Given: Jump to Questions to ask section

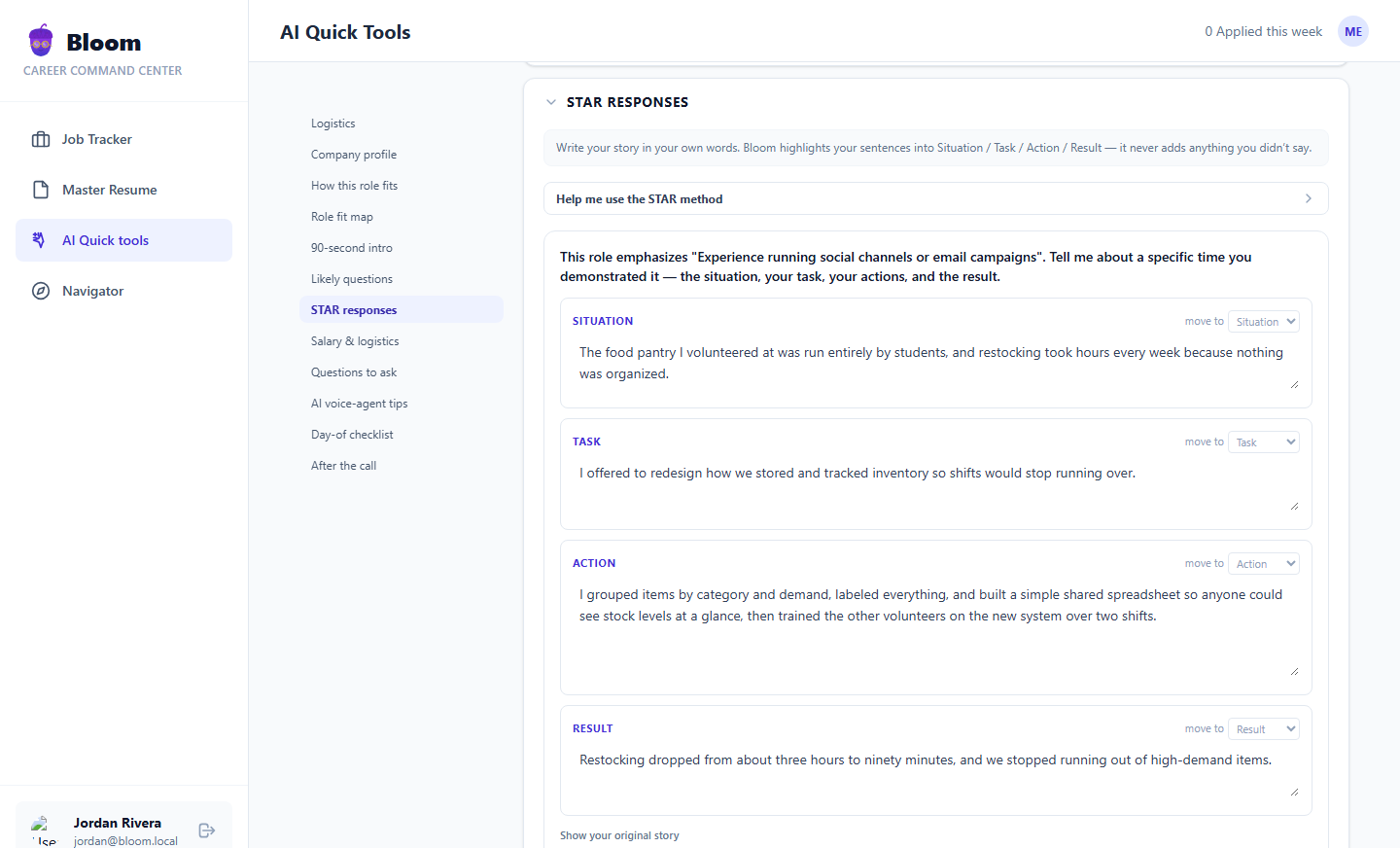Looking at the screenshot, I should 402,372.
